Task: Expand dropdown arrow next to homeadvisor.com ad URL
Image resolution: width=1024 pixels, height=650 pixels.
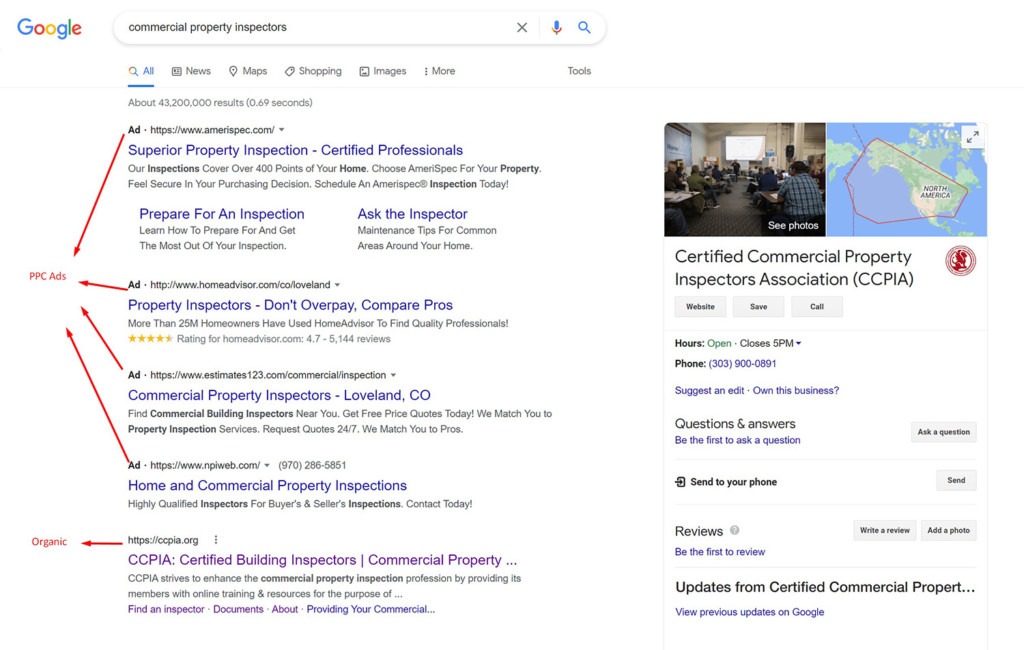Action: pyautogui.click(x=337, y=285)
